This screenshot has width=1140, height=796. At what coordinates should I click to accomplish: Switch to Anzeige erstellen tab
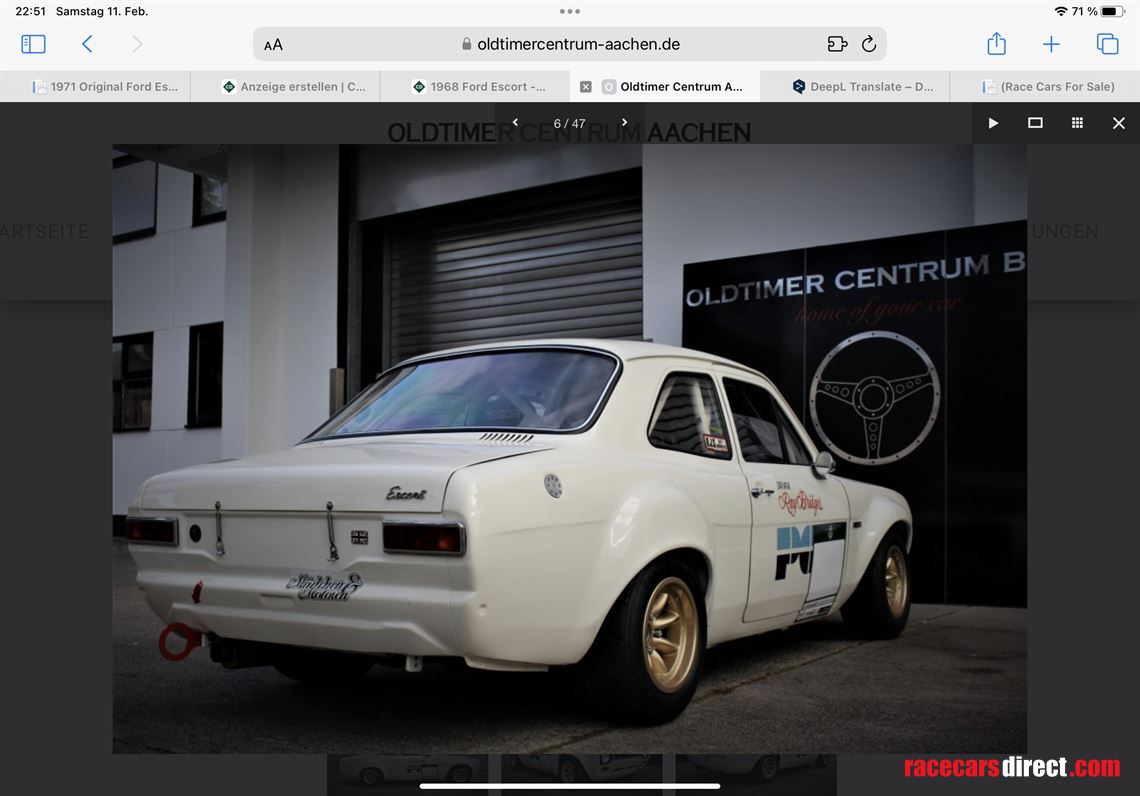click(295, 87)
